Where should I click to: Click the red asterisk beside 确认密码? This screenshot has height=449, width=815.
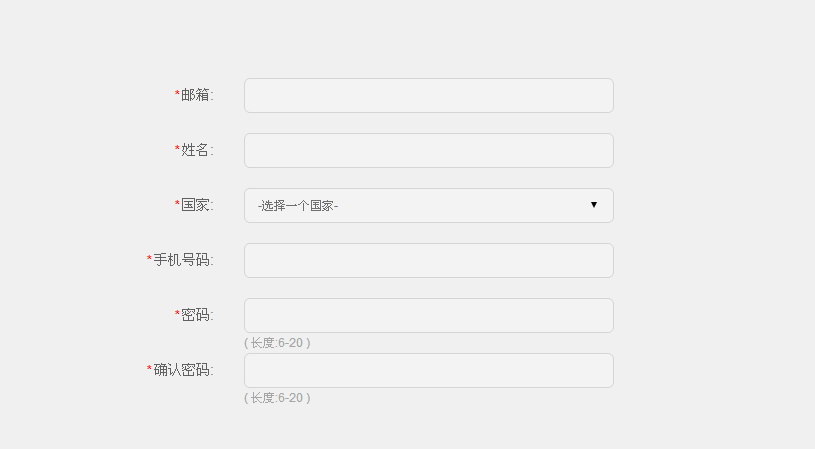(x=149, y=370)
